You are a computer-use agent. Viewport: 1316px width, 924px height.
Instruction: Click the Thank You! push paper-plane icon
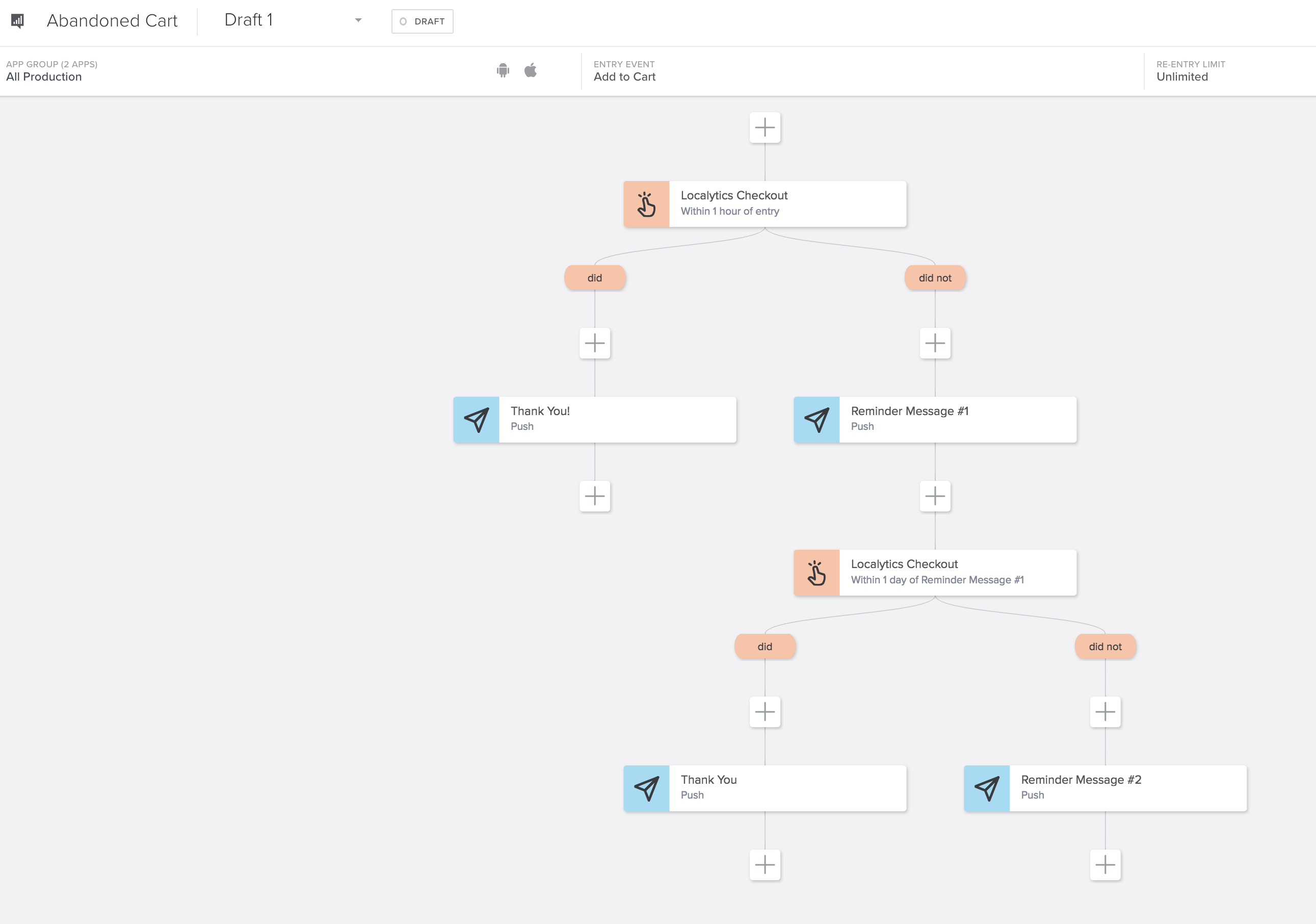click(477, 420)
